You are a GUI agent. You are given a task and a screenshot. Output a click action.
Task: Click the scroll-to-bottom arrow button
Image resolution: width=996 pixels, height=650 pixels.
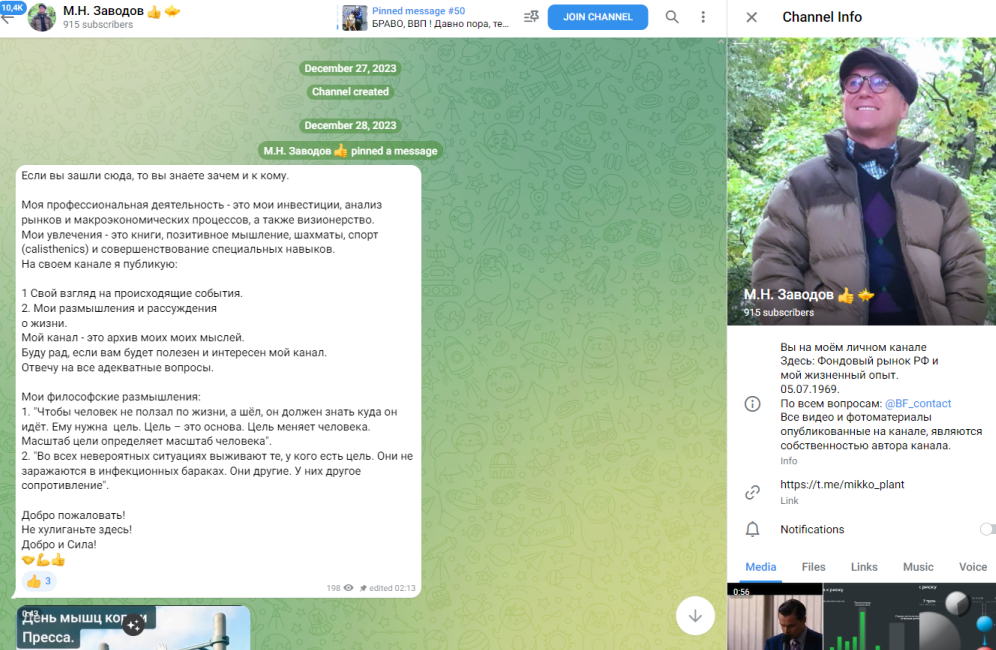[x=695, y=617]
